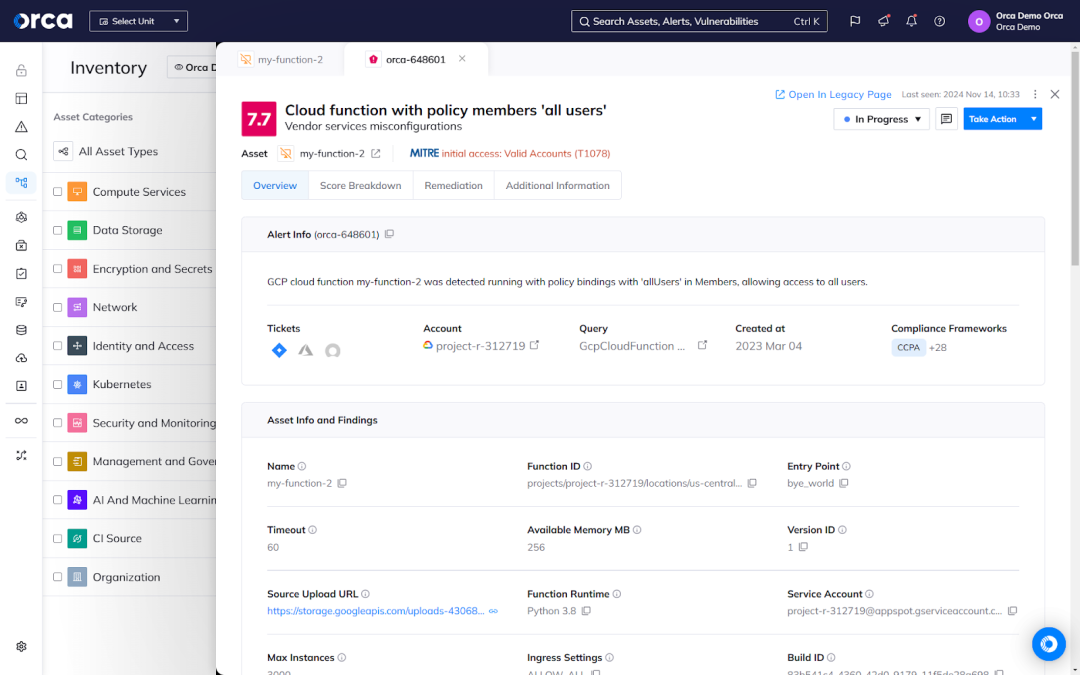
Task: Open the GcpCloudFunction query external link
Action: click(702, 345)
